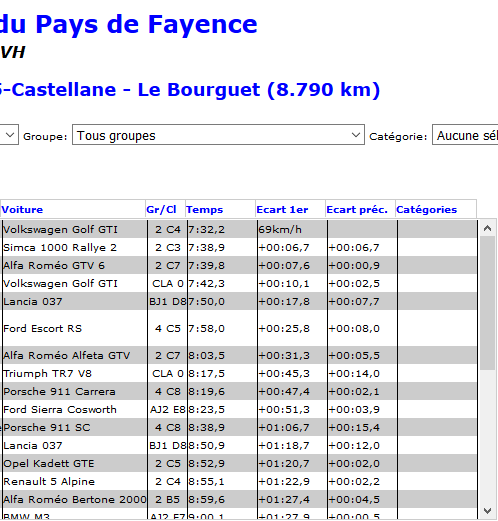Click the gap '+00:25,8' cell
This screenshot has height=521, width=498.
[x=292, y=328]
